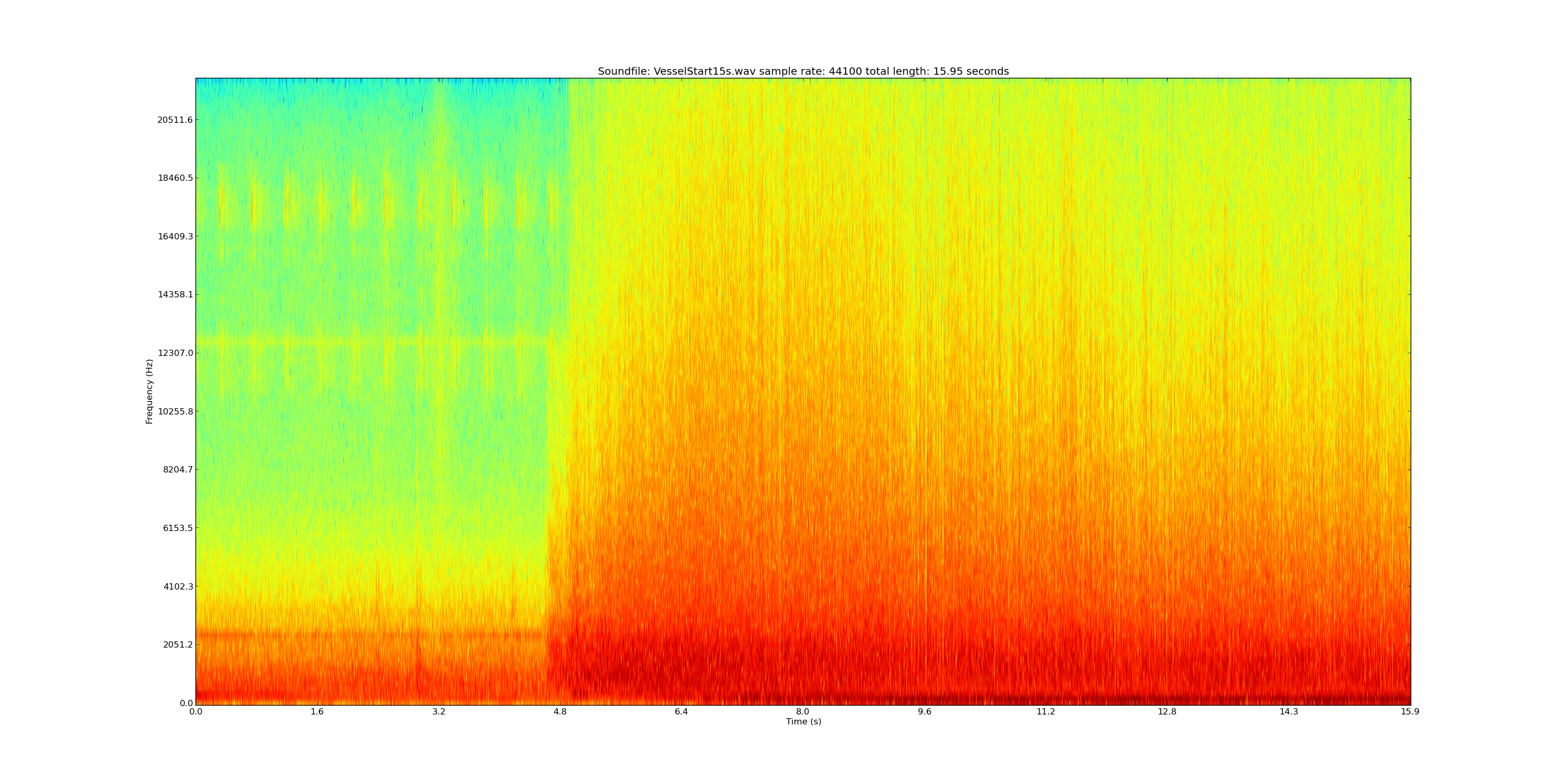Click the 16409.3 frequency tick label
This screenshot has width=1568, height=784.
(175, 236)
